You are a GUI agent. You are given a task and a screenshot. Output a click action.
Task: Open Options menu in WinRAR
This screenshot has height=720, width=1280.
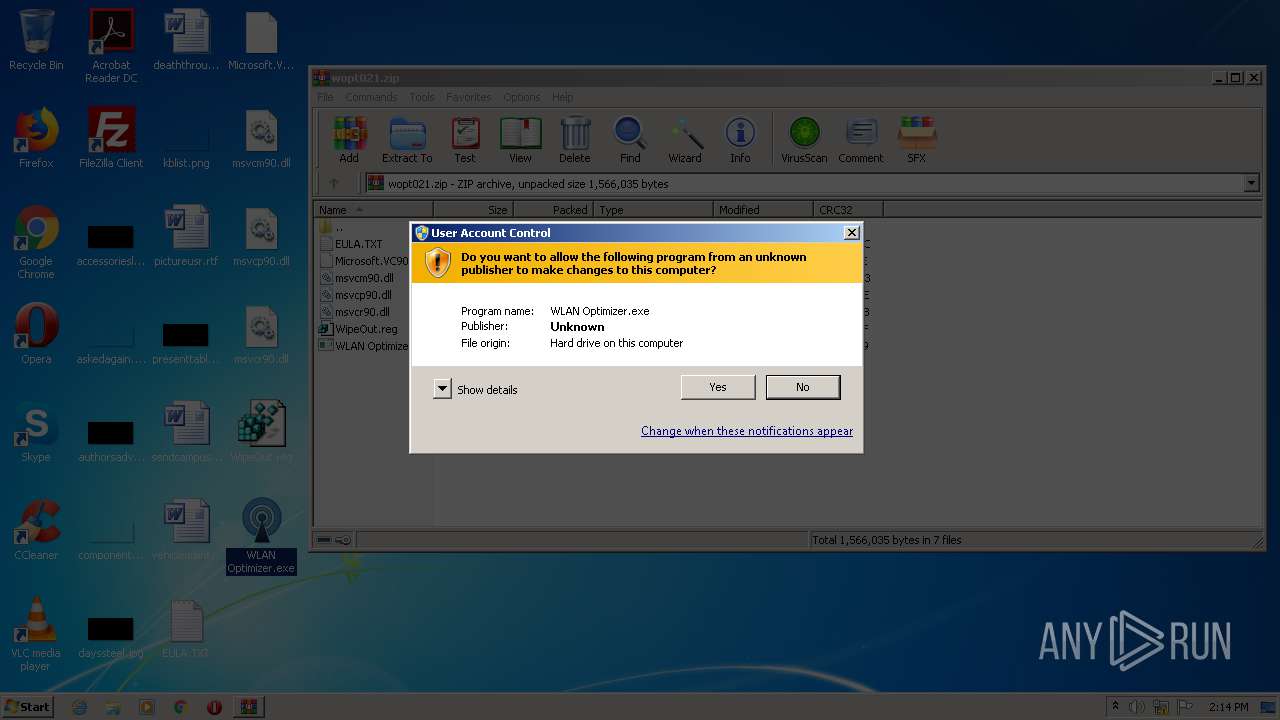pyautogui.click(x=522, y=97)
